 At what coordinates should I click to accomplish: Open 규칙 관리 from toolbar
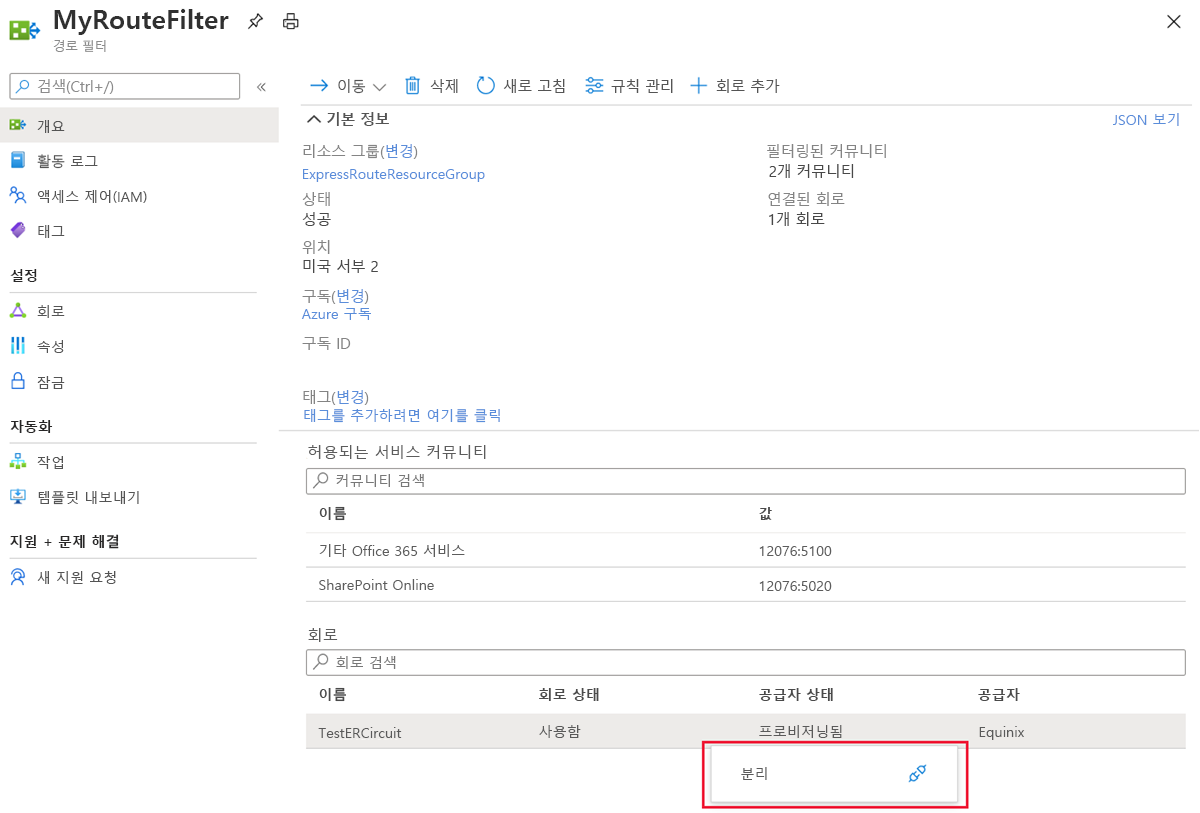click(629, 86)
